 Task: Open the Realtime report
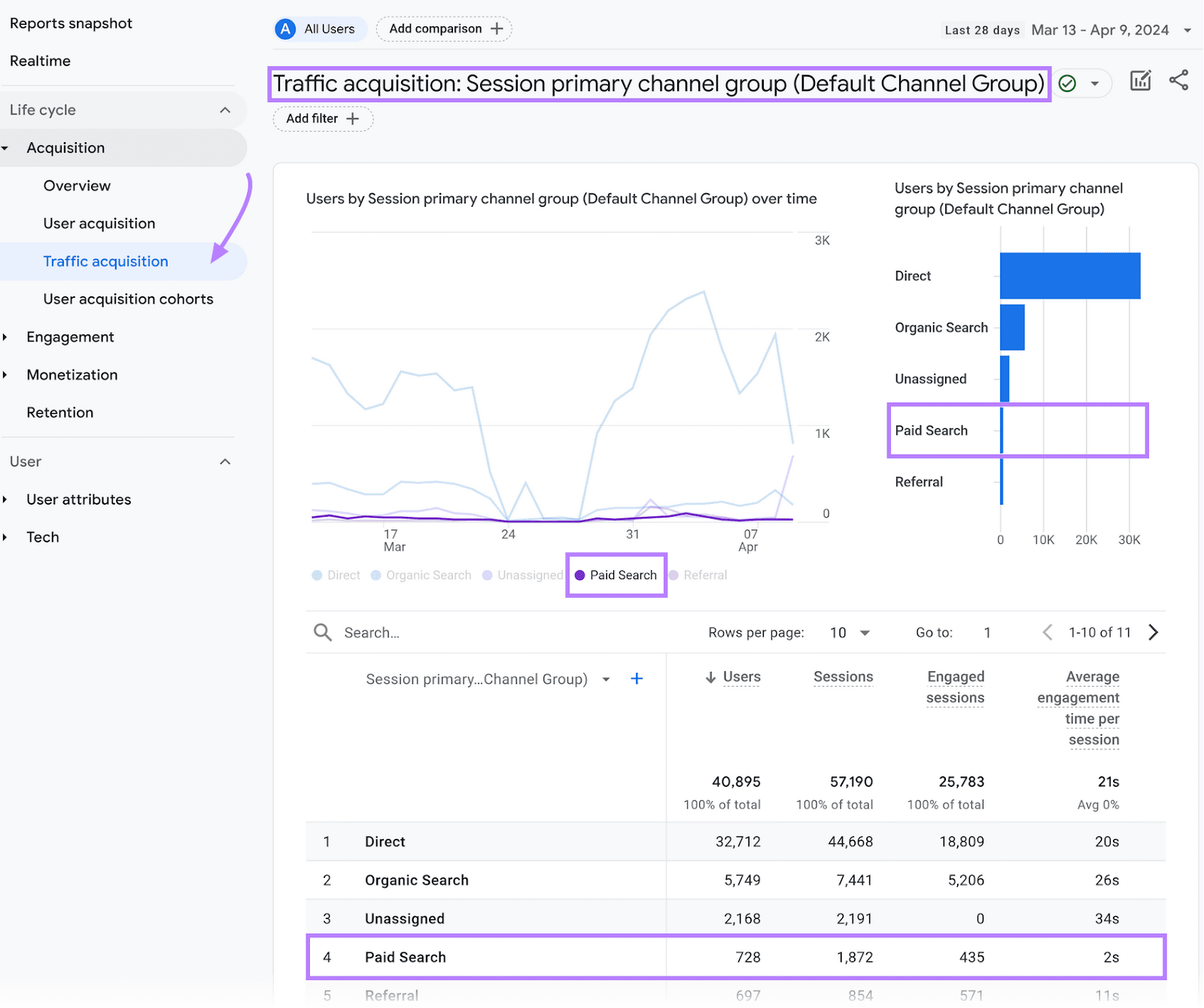(x=41, y=61)
